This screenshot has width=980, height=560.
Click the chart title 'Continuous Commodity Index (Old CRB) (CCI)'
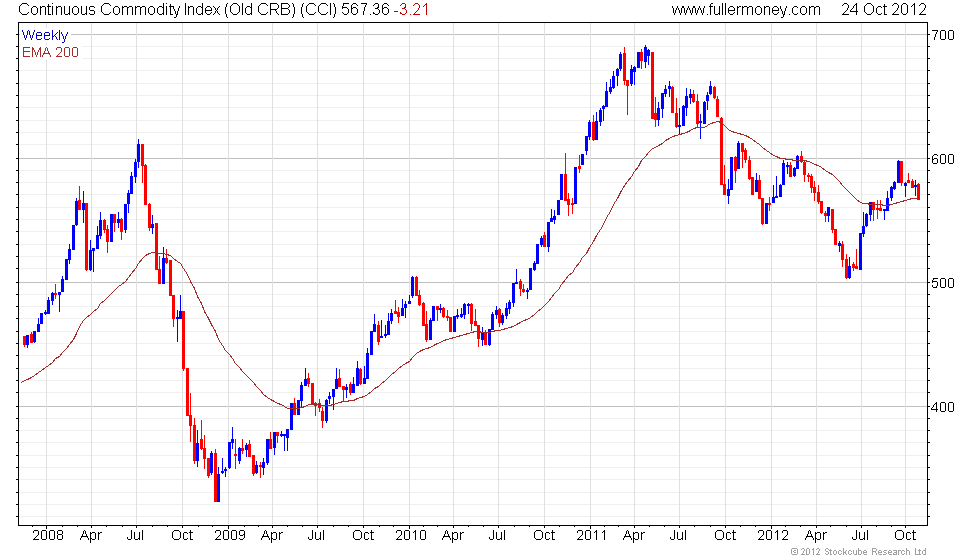(178, 10)
